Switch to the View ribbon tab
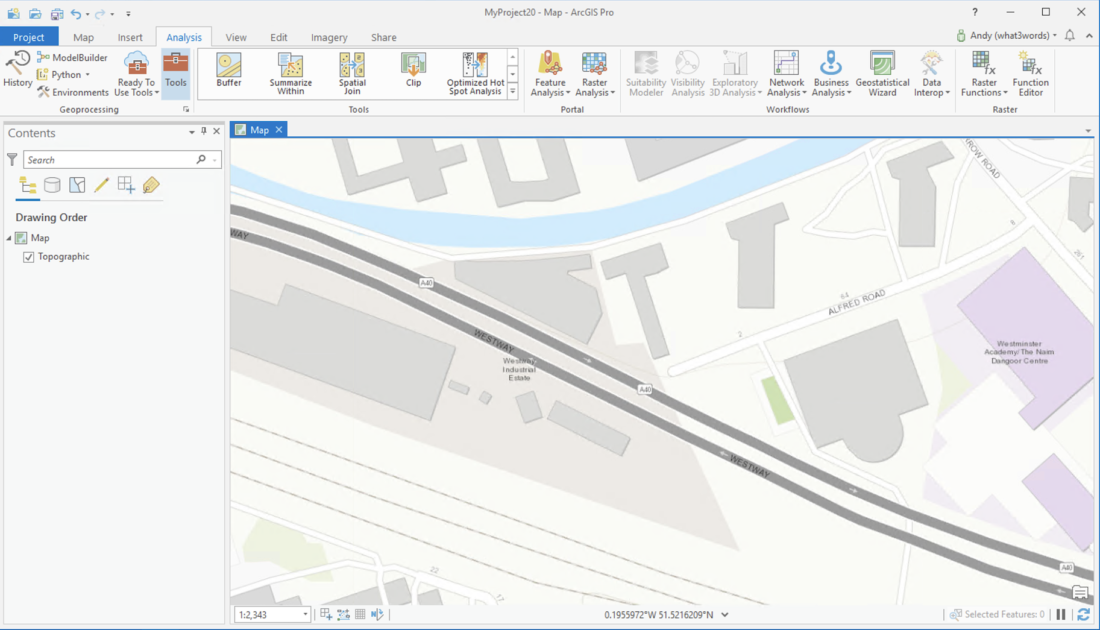Viewport: 1100px width, 630px height. tap(236, 37)
